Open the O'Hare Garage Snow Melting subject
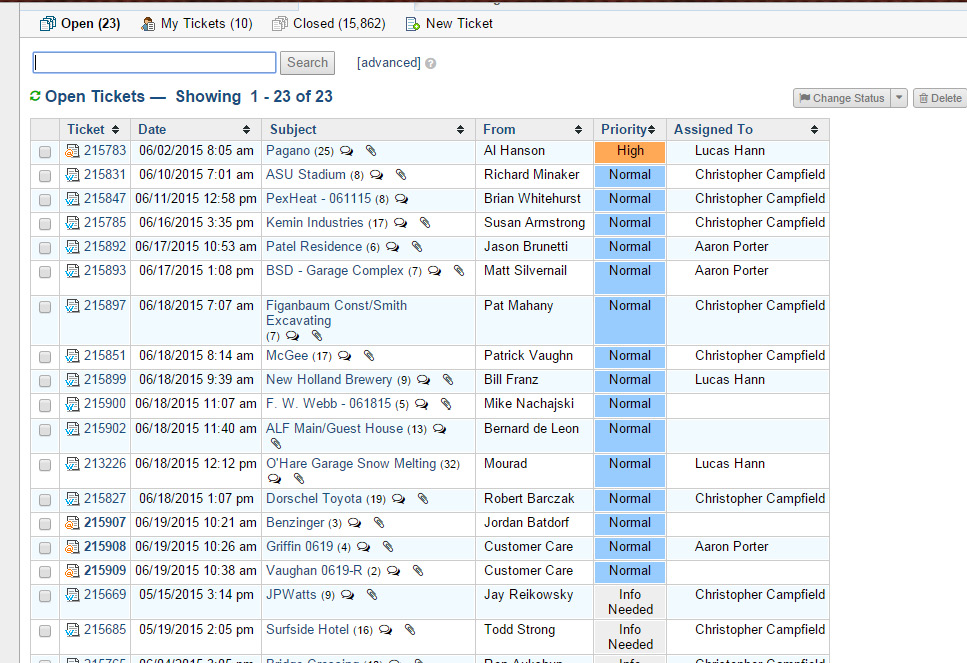The width and height of the screenshot is (967, 663). coord(351,464)
